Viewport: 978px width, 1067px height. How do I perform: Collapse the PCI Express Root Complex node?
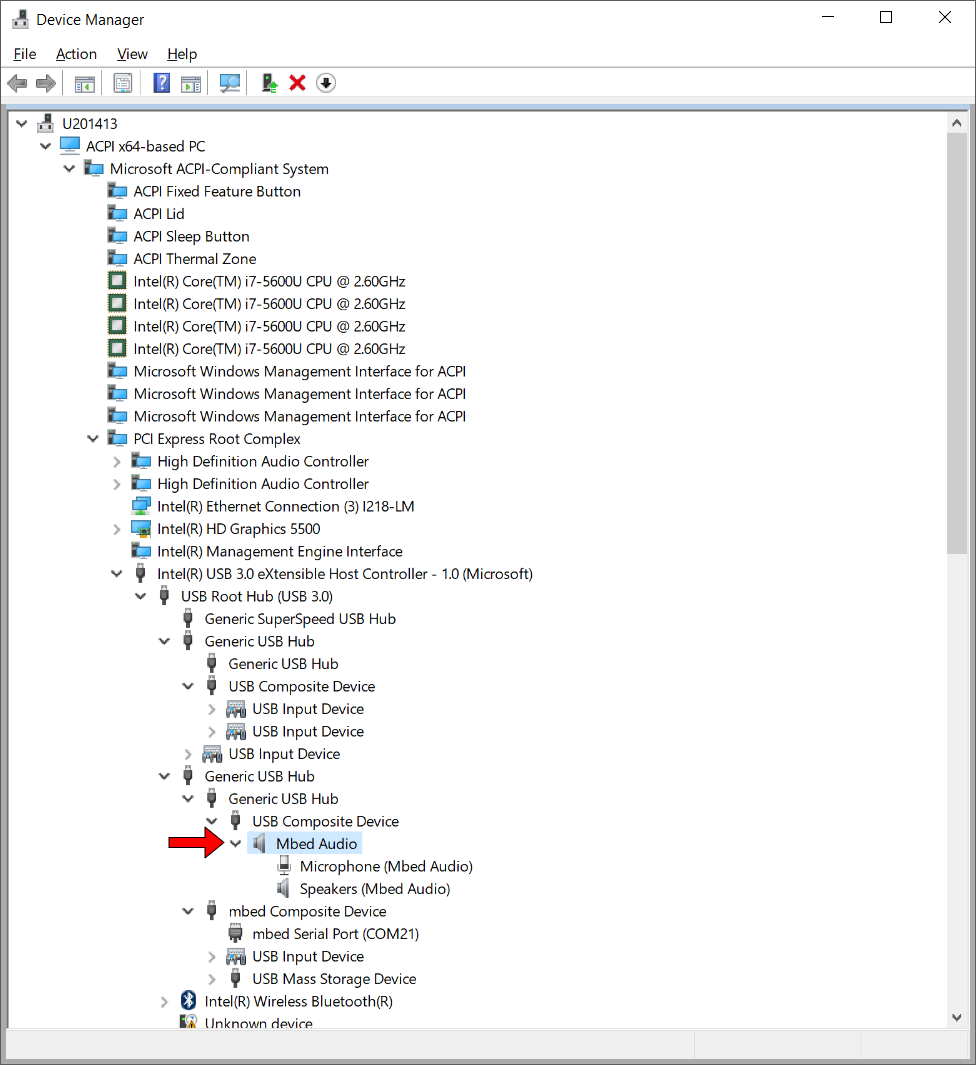pyautogui.click(x=93, y=438)
